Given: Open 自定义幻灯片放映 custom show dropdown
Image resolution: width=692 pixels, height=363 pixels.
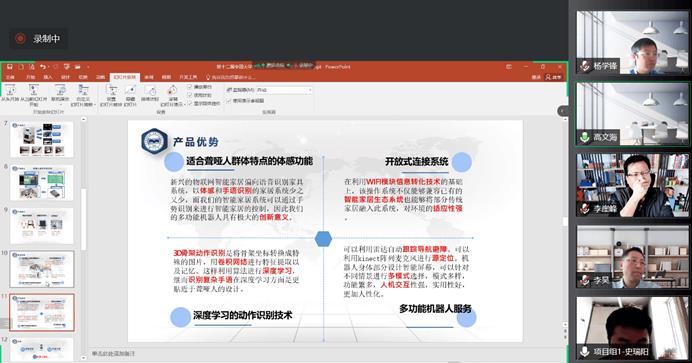Looking at the screenshot, I should click(83, 95).
